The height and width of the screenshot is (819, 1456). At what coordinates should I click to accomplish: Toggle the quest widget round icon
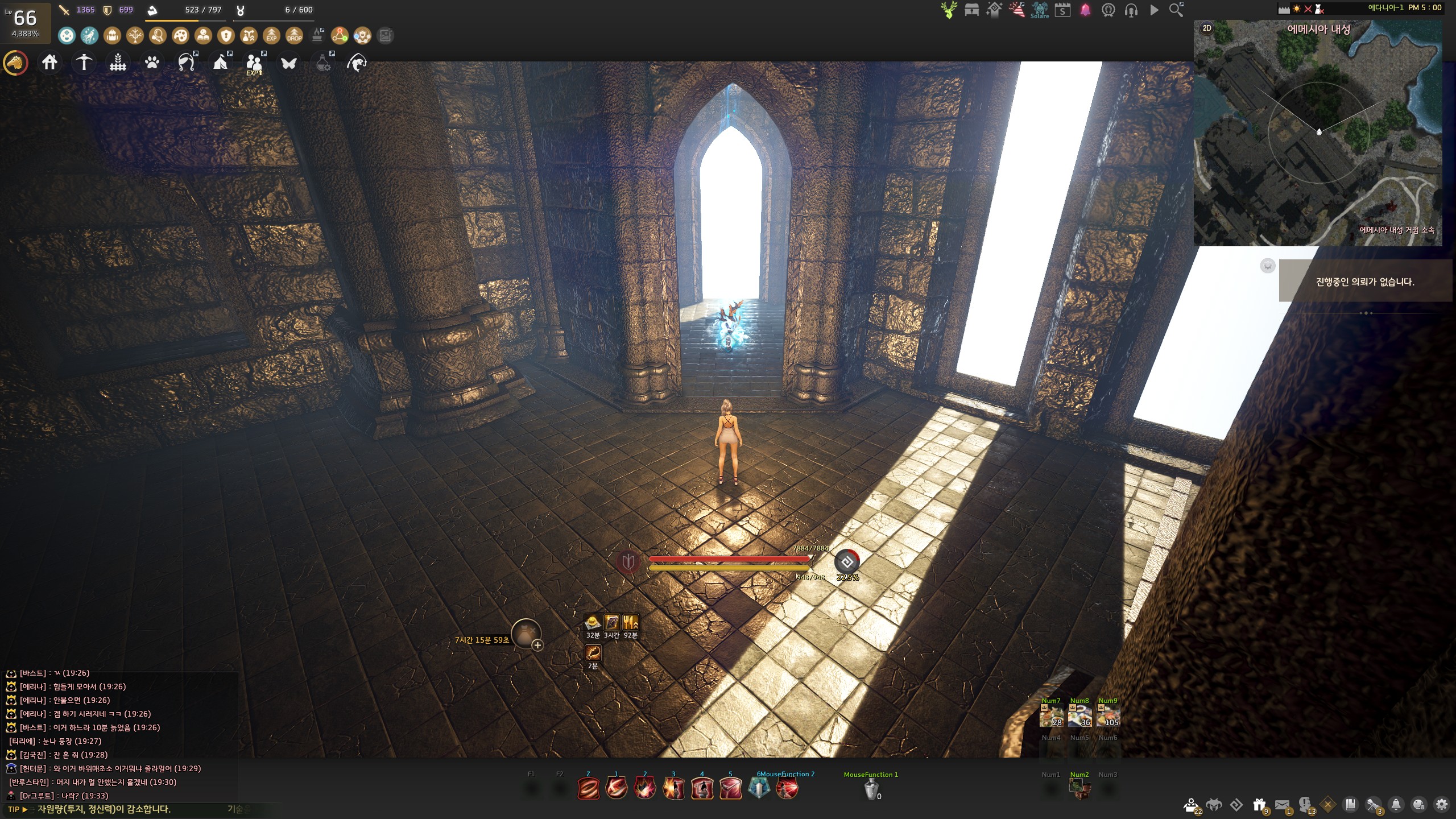coord(1268,266)
